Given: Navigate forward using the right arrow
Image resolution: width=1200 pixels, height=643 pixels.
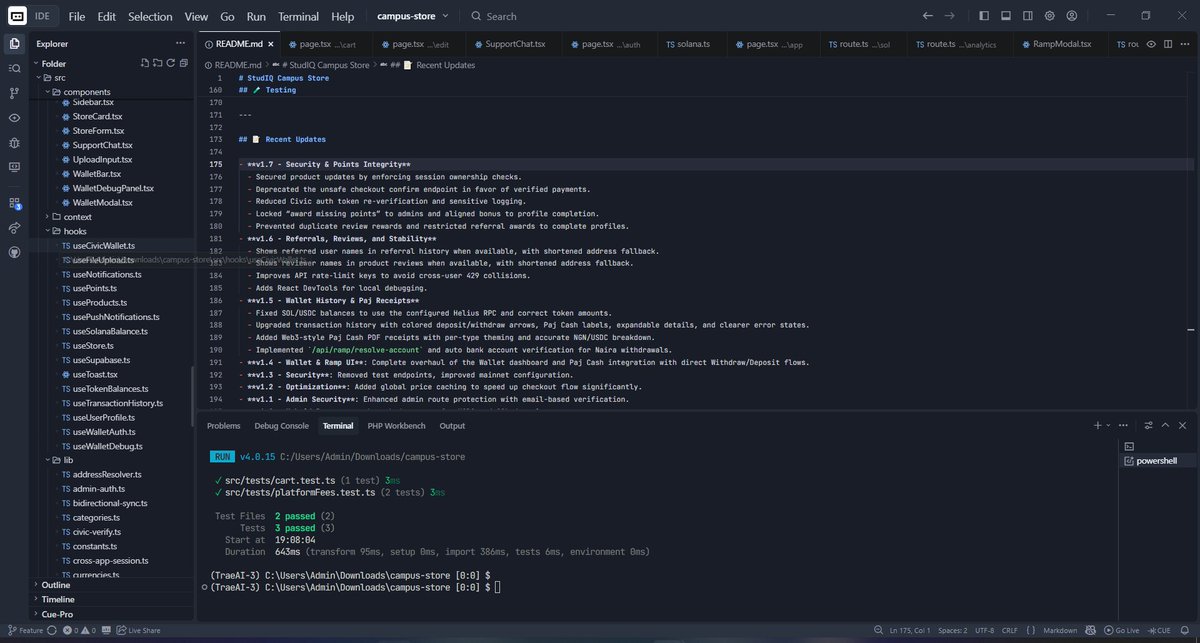Looking at the screenshot, I should click(x=950, y=16).
